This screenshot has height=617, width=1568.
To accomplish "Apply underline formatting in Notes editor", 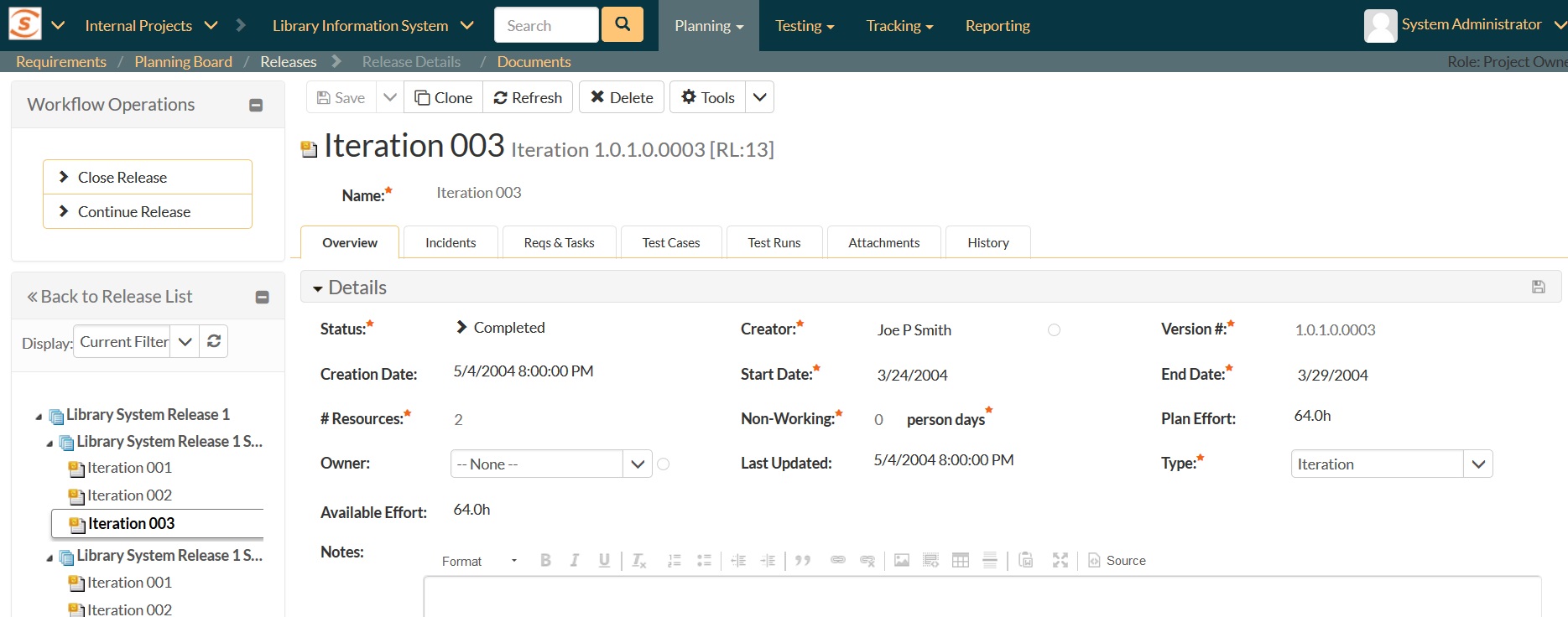I will coord(604,560).
